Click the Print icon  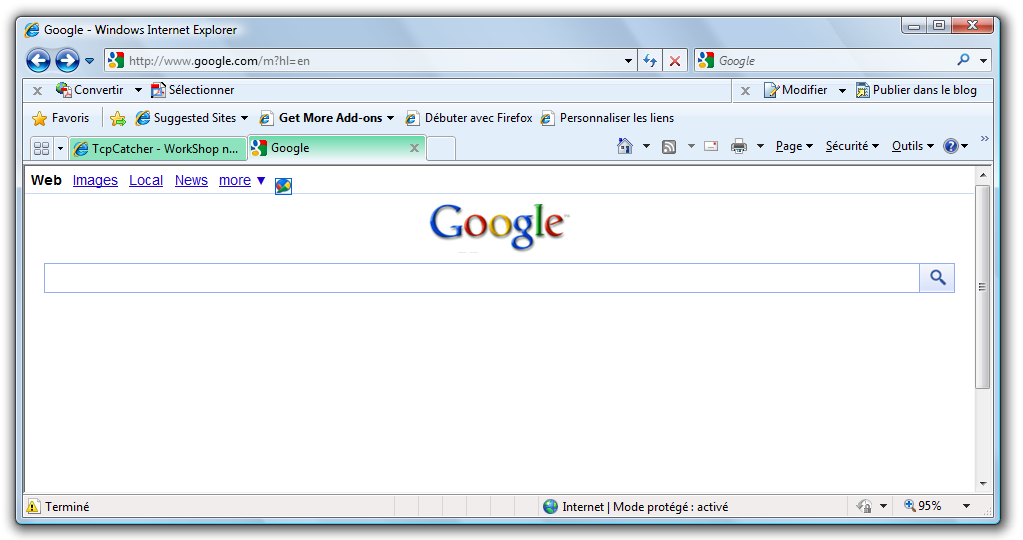pyautogui.click(x=739, y=146)
